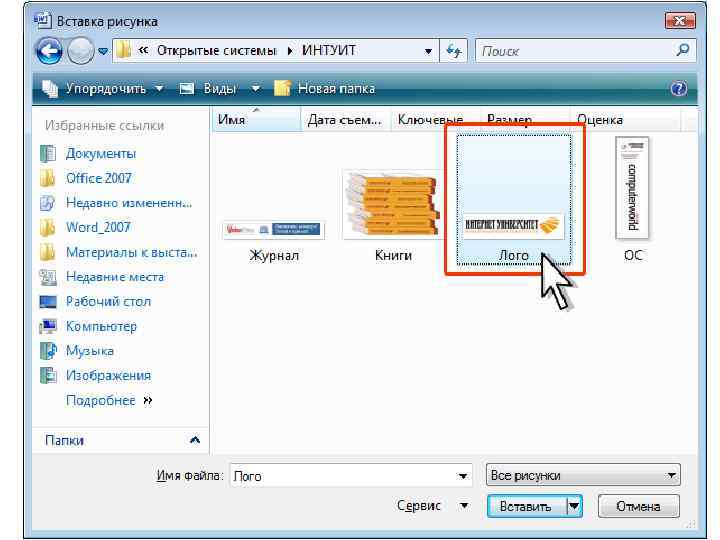The height and width of the screenshot is (540, 720).
Task: Sort by the Имя column header
Action: [x=256, y=120]
